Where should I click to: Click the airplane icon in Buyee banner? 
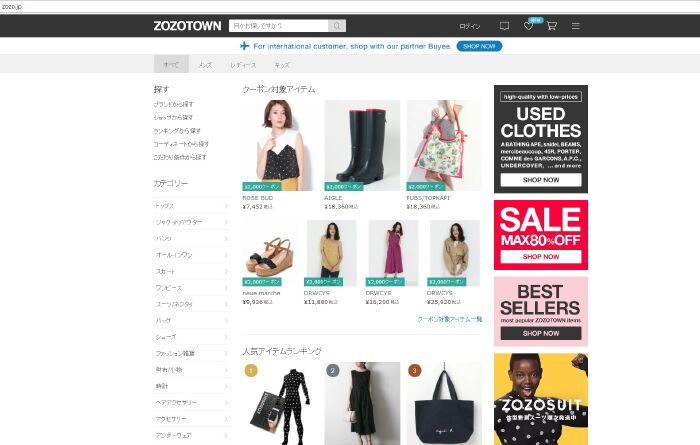click(x=244, y=46)
